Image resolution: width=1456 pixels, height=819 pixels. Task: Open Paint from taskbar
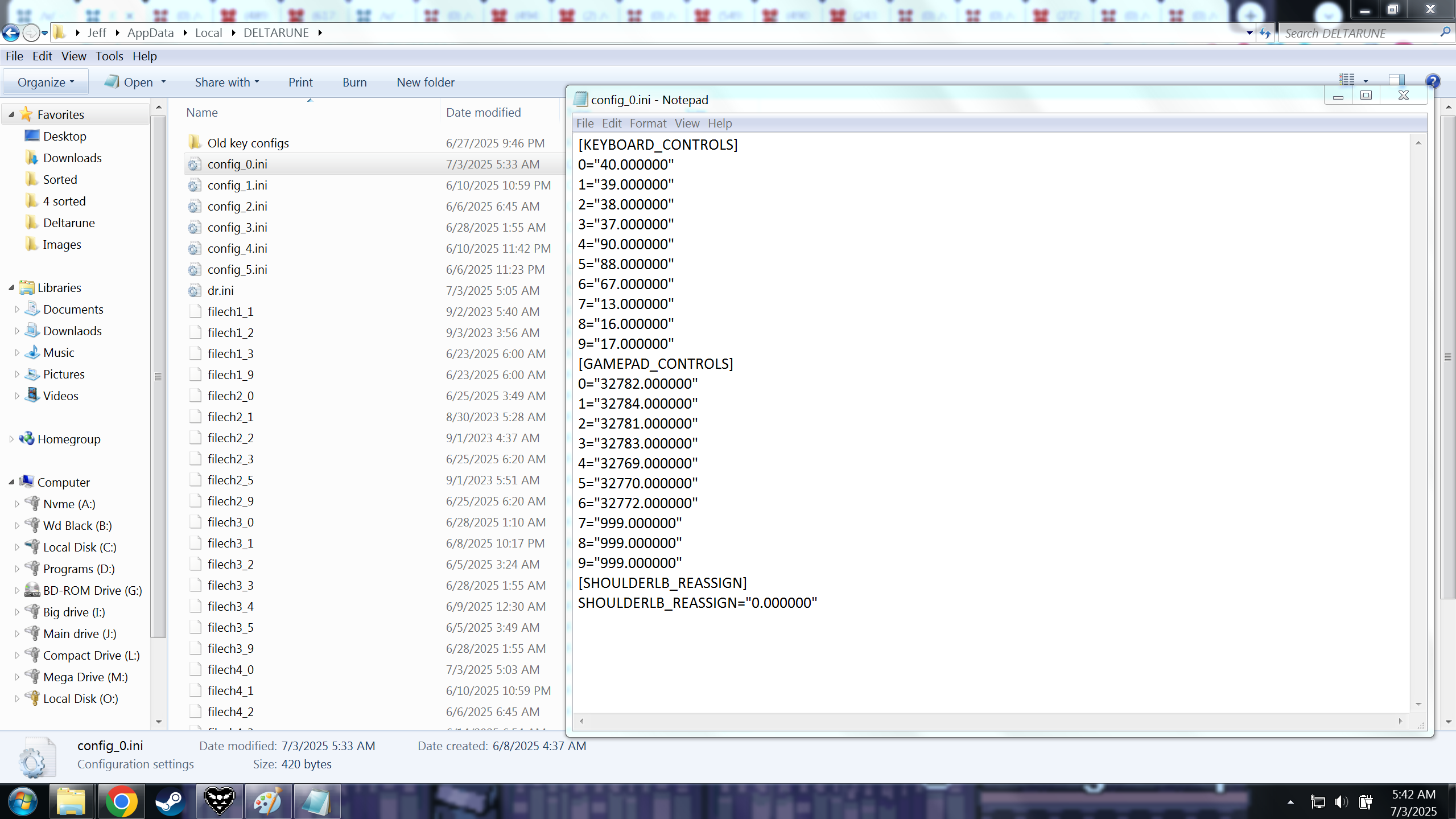click(x=267, y=801)
